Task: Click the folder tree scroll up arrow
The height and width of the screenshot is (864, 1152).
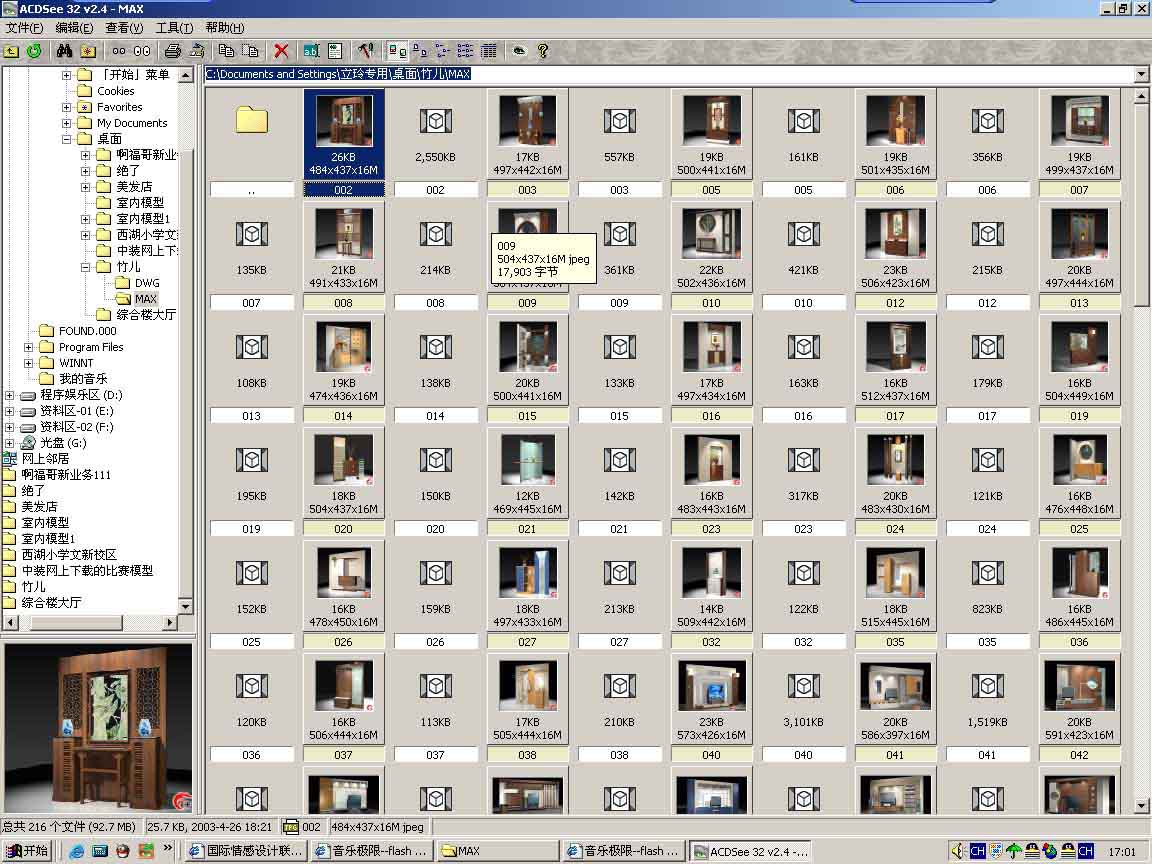Action: pos(185,75)
